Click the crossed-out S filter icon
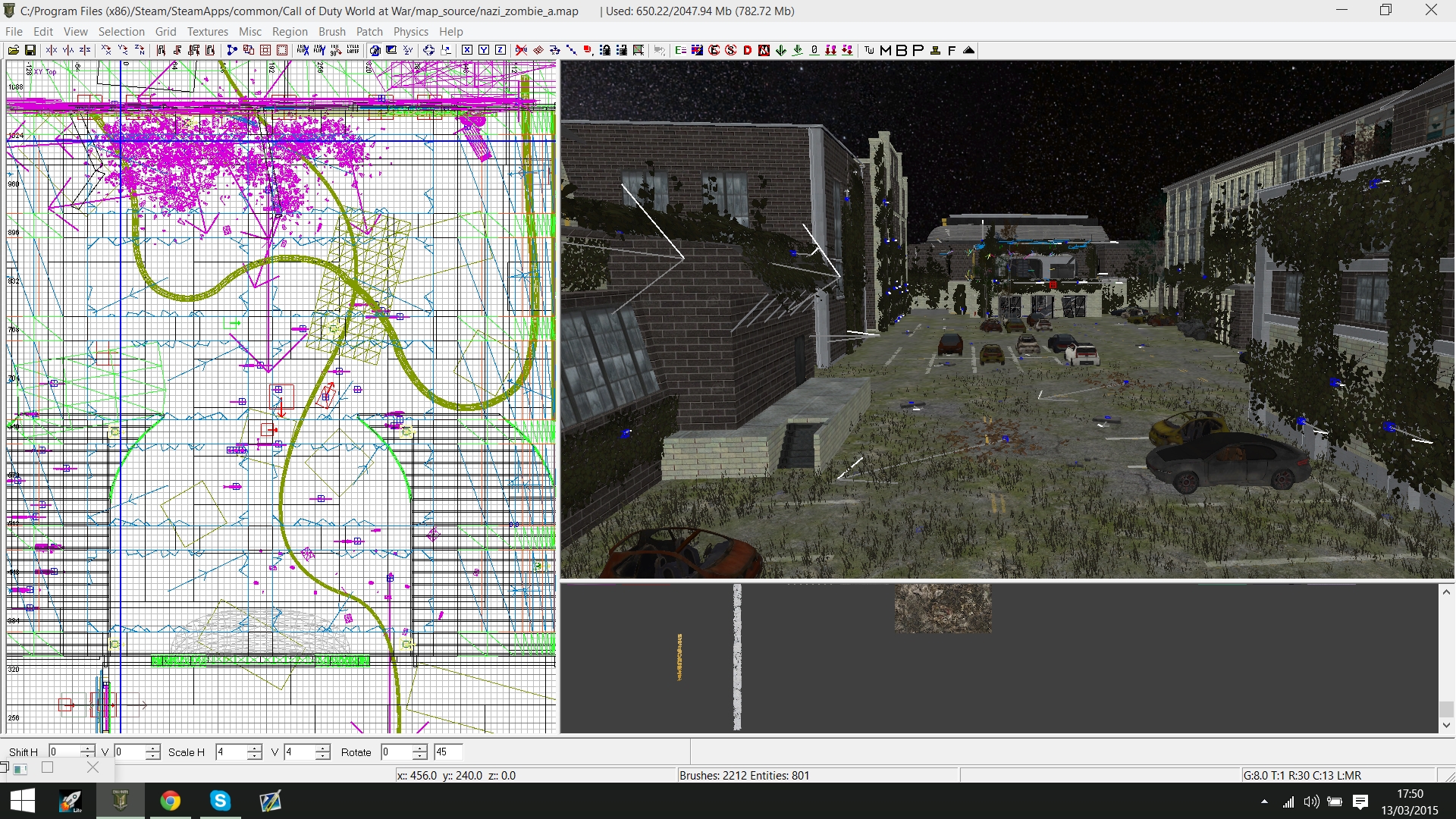Viewport: 1456px width, 819px height. pyautogui.click(x=731, y=50)
